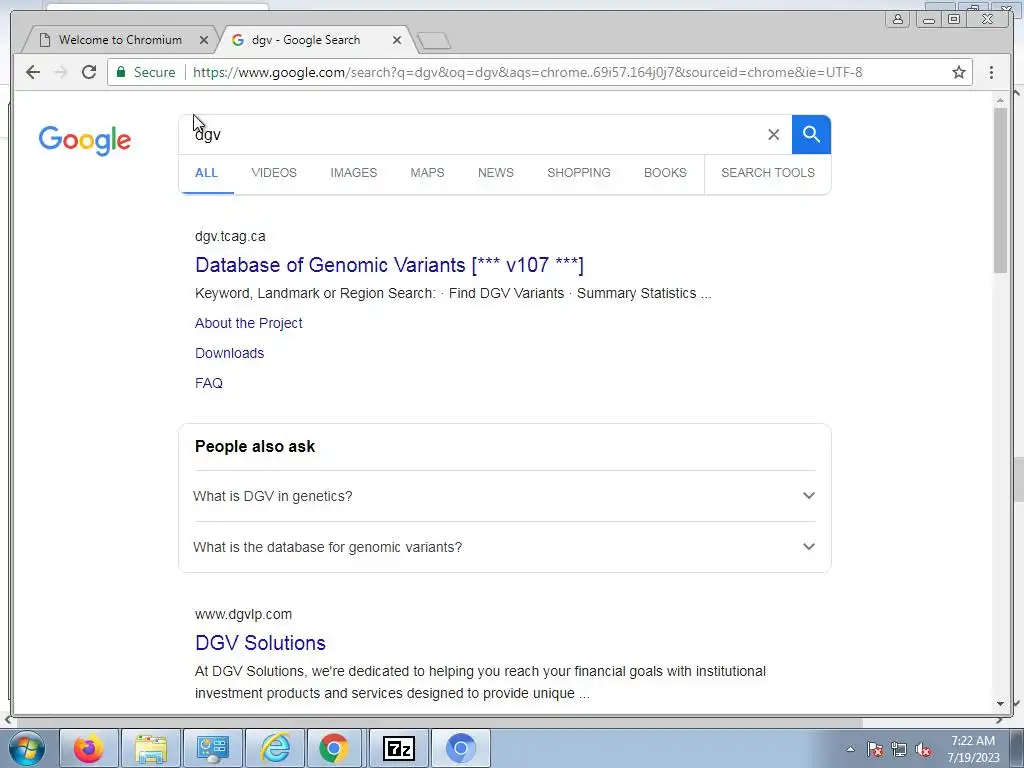Click the scrollbar up arrow
This screenshot has height=768, width=1024.
pyautogui.click(x=1000, y=101)
